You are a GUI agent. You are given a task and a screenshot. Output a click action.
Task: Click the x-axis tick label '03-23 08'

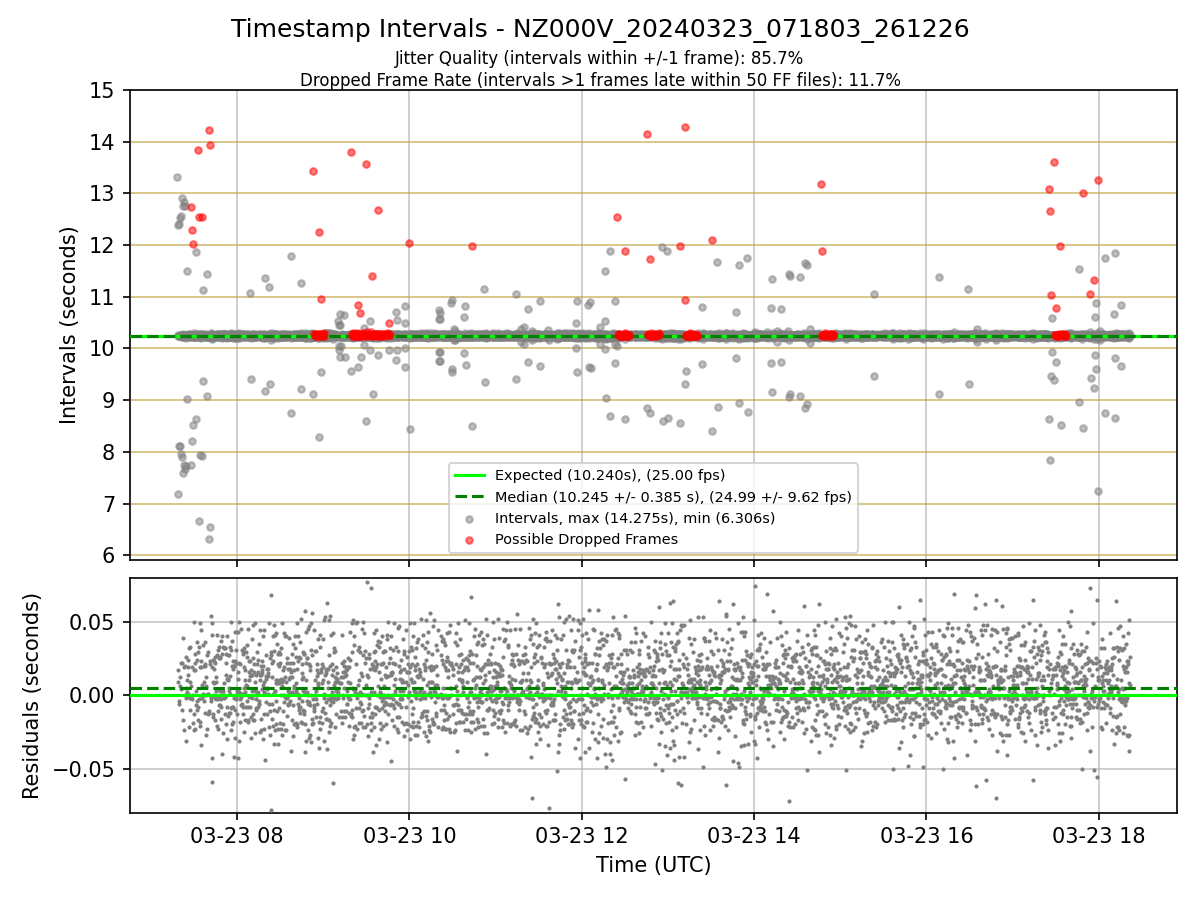pos(237,837)
